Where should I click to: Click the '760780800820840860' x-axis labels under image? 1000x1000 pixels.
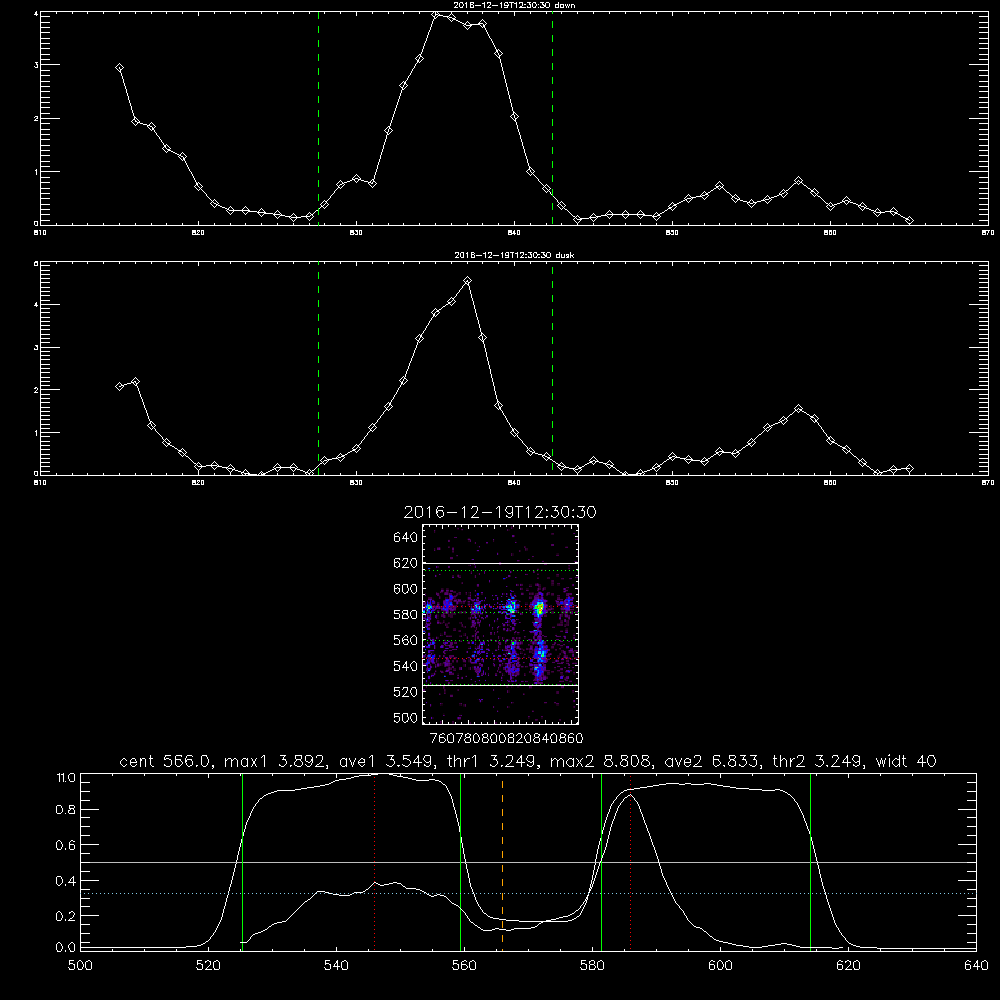point(506,738)
